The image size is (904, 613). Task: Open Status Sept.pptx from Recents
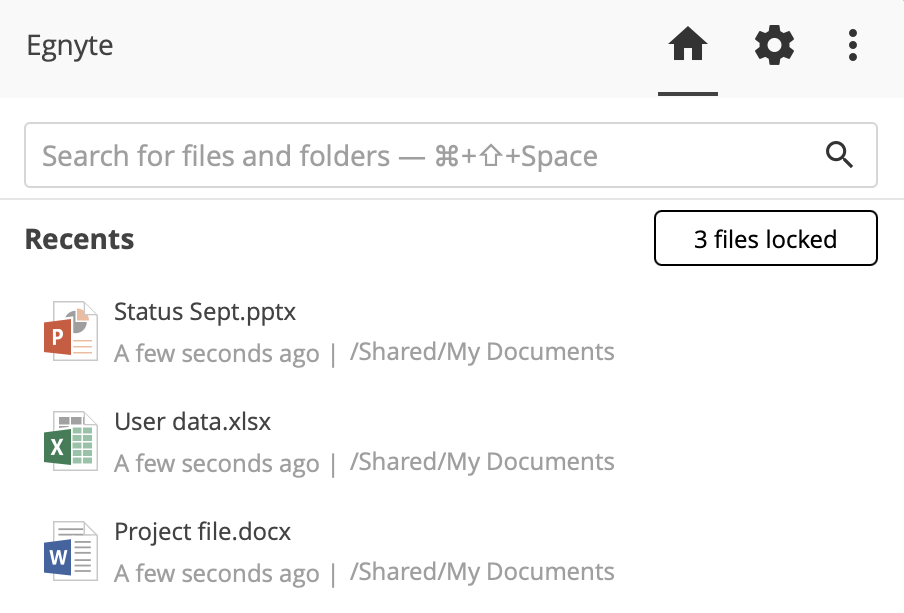click(204, 311)
